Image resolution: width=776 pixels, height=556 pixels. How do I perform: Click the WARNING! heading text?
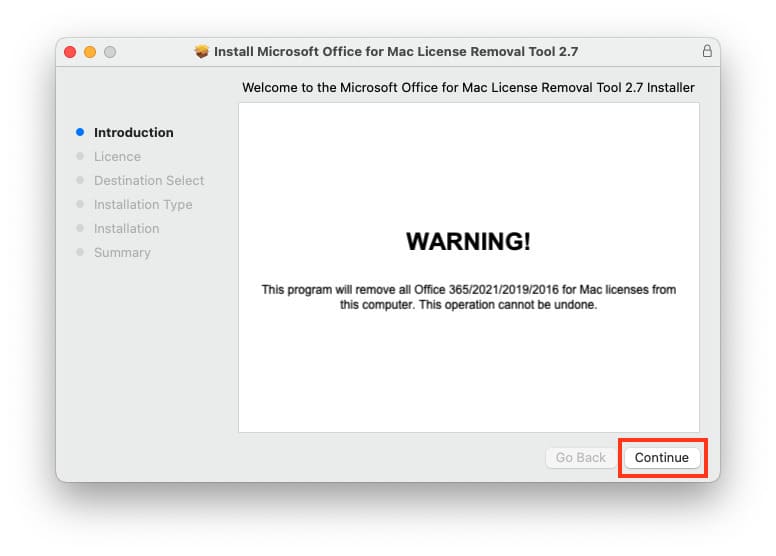tap(468, 241)
